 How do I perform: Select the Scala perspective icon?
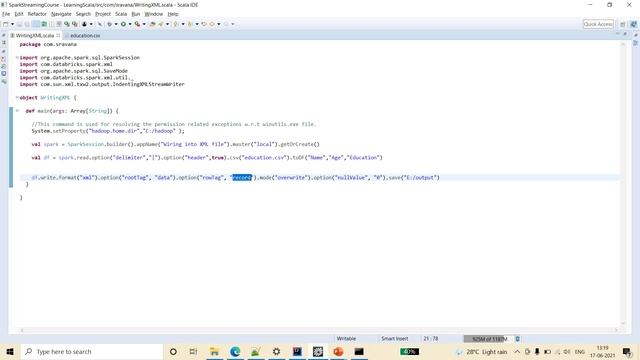click(x=633, y=24)
